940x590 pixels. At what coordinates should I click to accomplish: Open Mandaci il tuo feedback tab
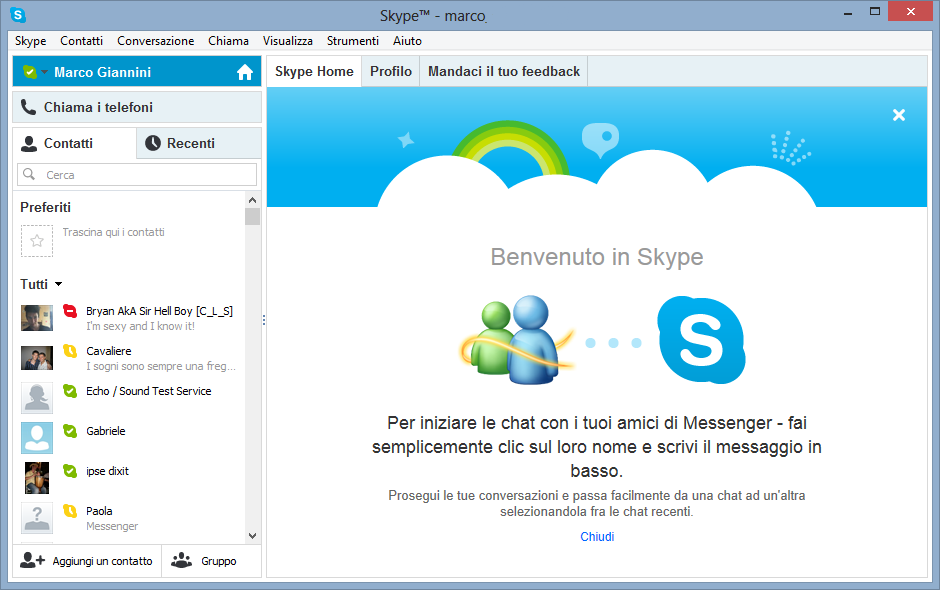pos(504,71)
